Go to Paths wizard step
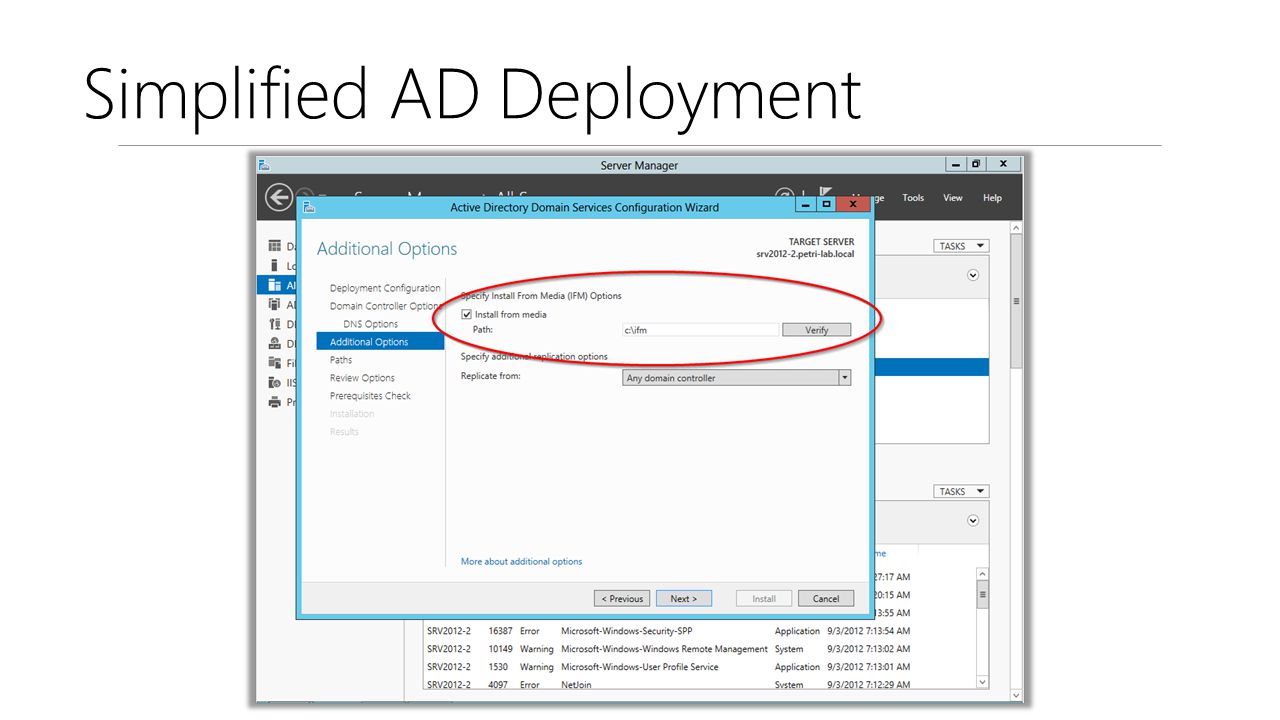Image resolution: width=1280 pixels, height=720 pixels. coord(341,360)
